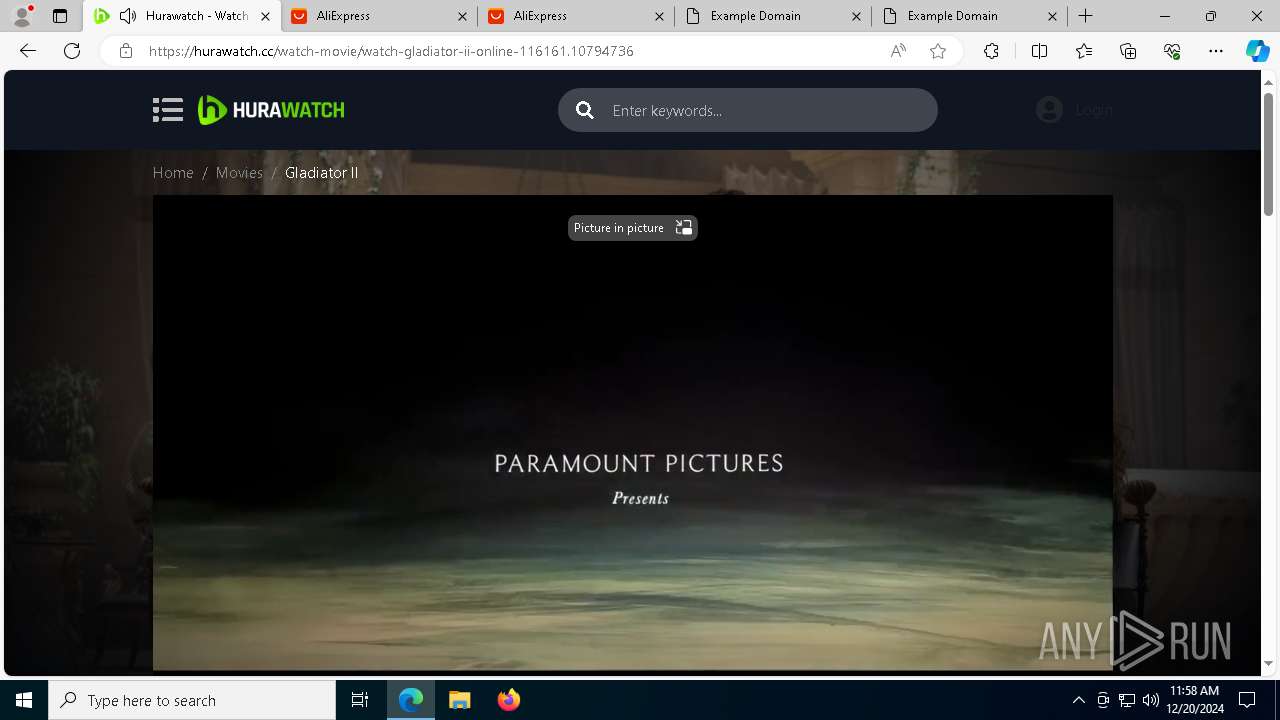Launch Firefox from the taskbar
1280x720 pixels.
pos(508,700)
